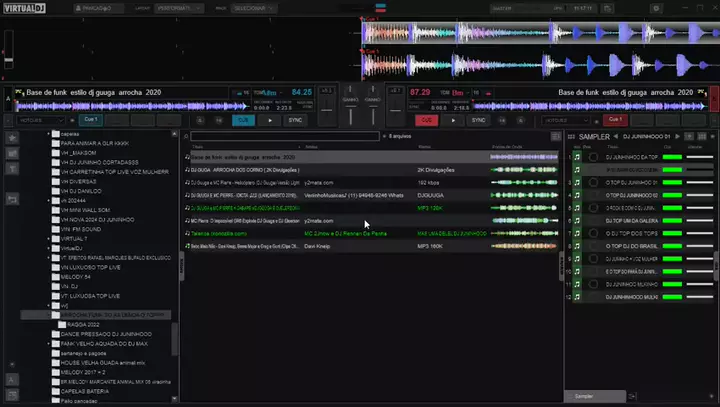This screenshot has height=407, width=720.
Task: Toggle deck A selector letter
Action: (x=8, y=98)
